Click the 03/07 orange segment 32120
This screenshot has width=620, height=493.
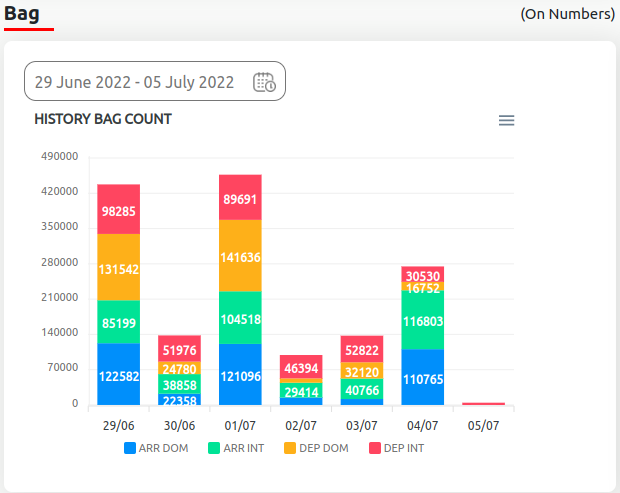[x=361, y=370]
